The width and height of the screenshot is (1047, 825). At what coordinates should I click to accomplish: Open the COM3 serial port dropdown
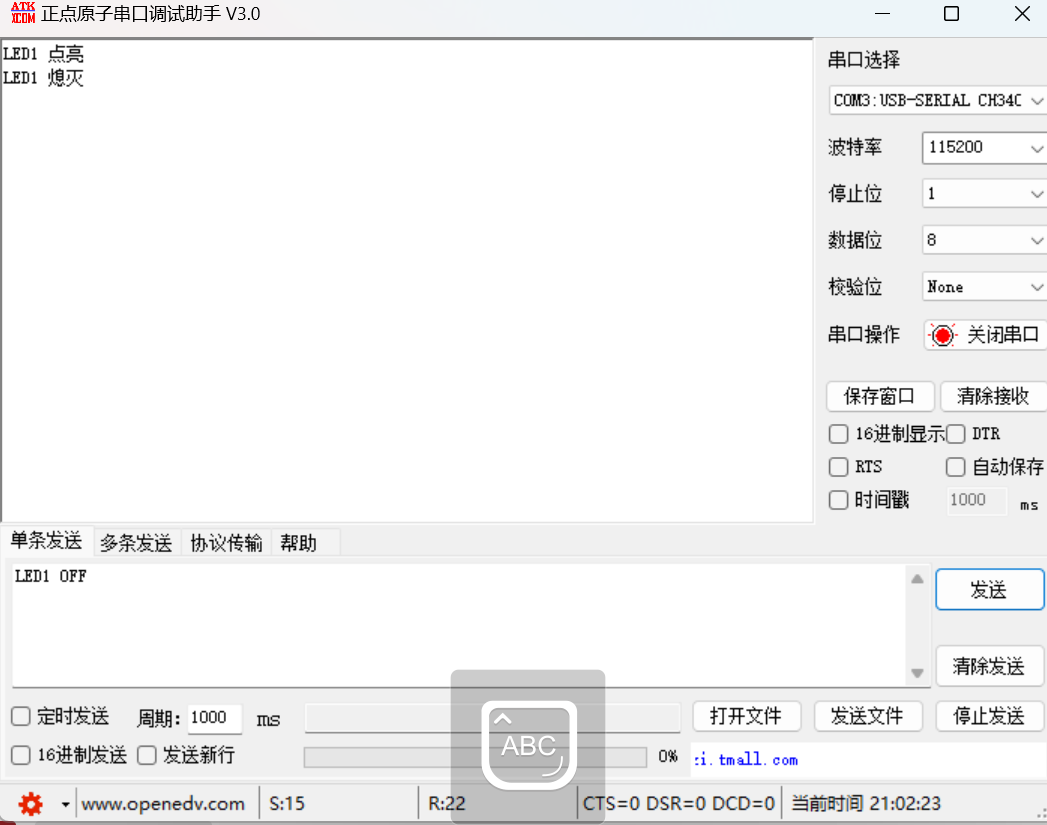[937, 101]
